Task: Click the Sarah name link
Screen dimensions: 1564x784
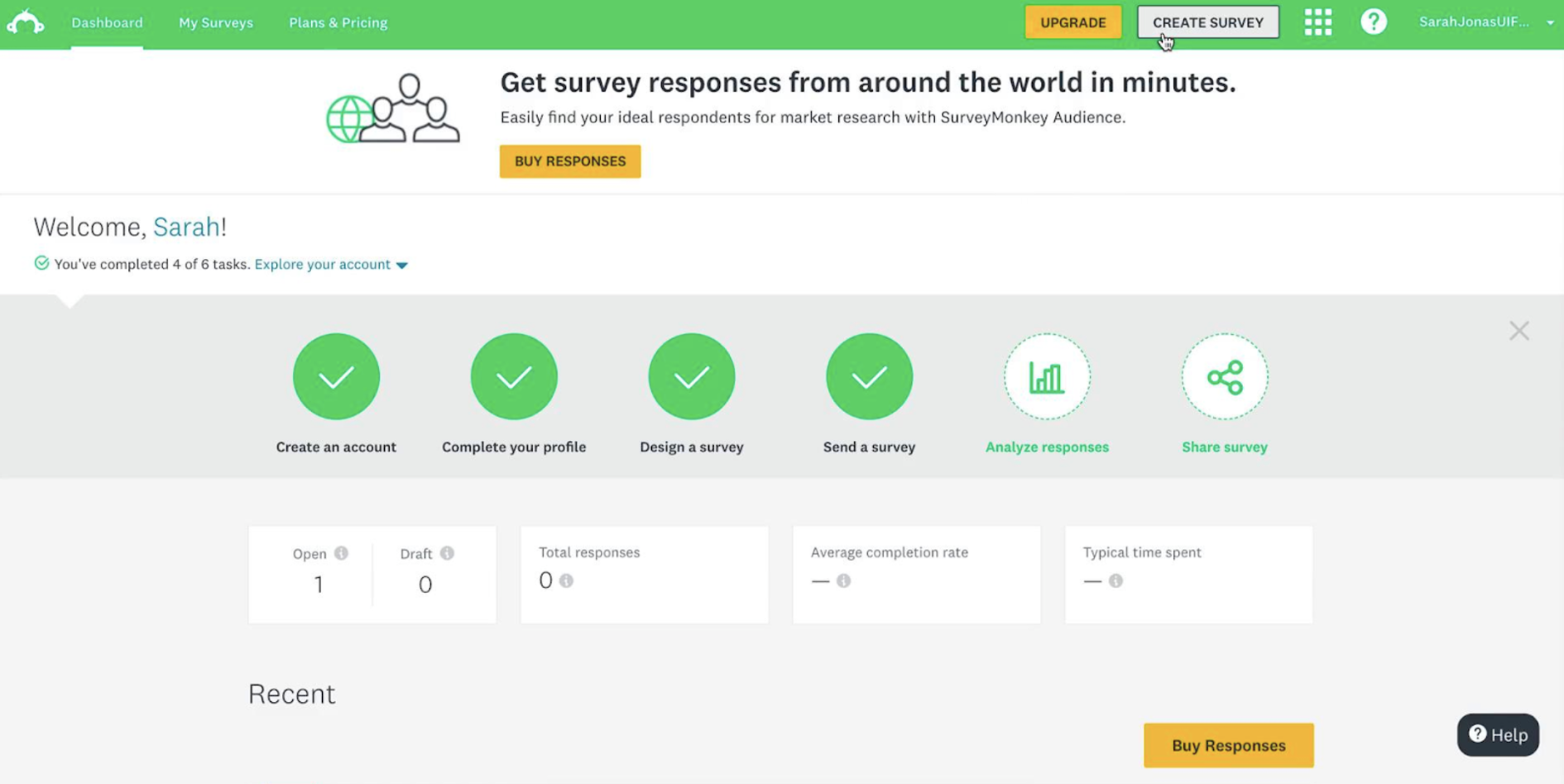Action: point(186,227)
